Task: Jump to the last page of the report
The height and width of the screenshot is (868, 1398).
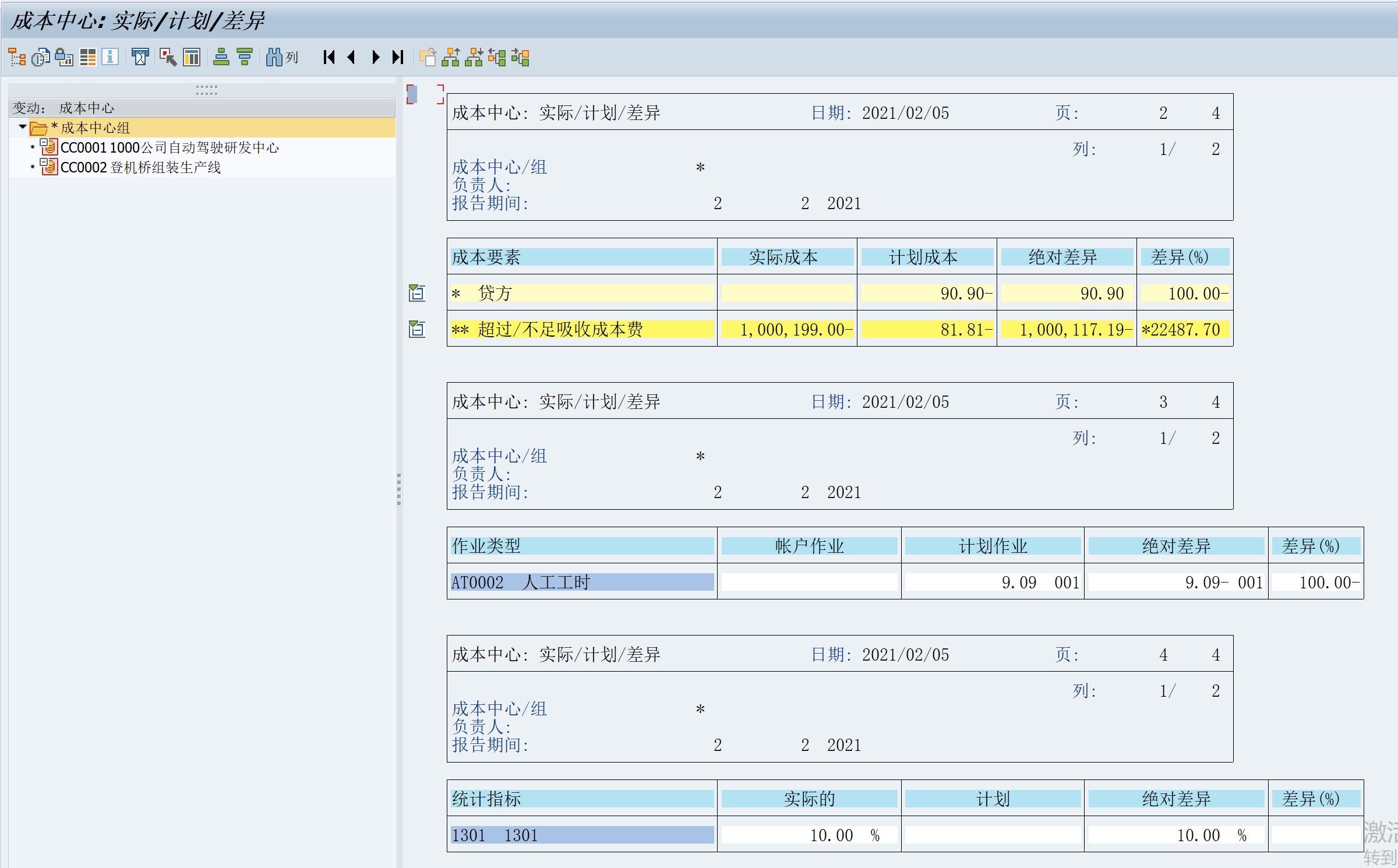Action: 397,57
